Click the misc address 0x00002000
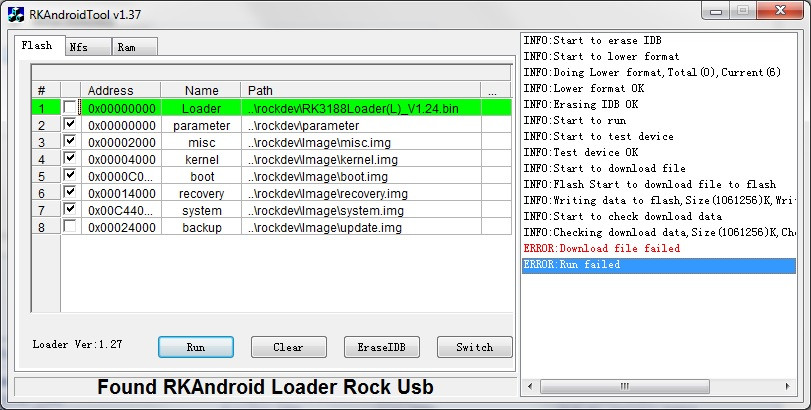Screen dimensions: 811x410 pyautogui.click(x=122, y=143)
